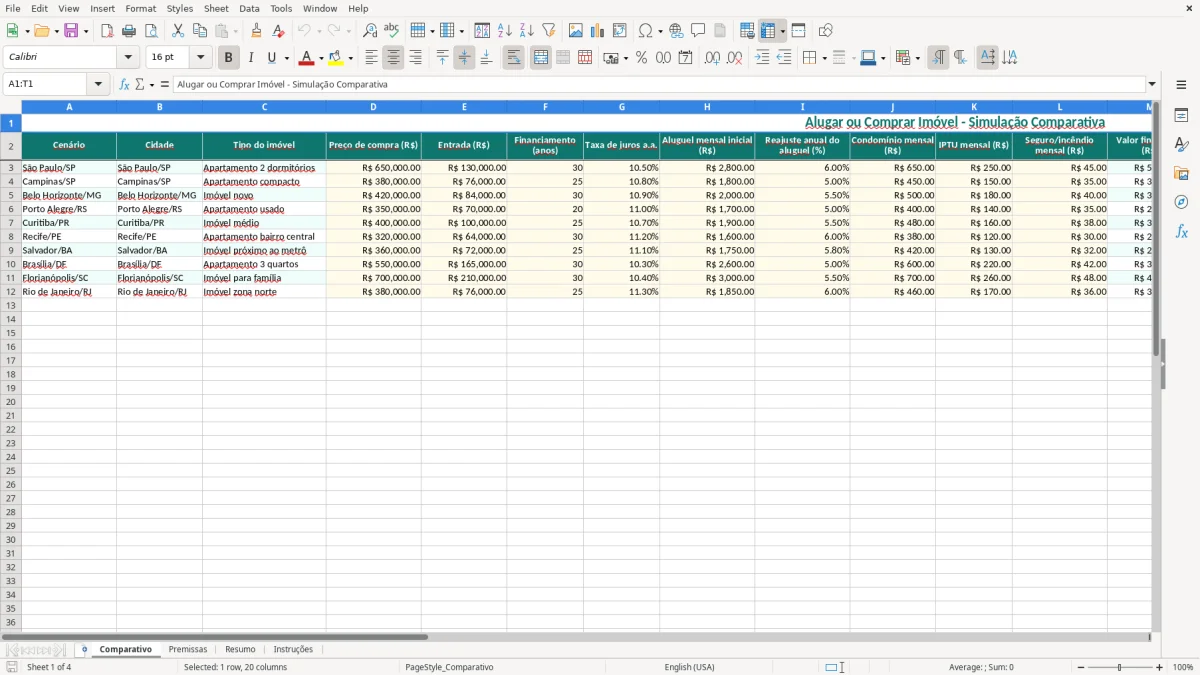Increase the cell indent
The height and width of the screenshot is (675, 1200).
pos(762,58)
